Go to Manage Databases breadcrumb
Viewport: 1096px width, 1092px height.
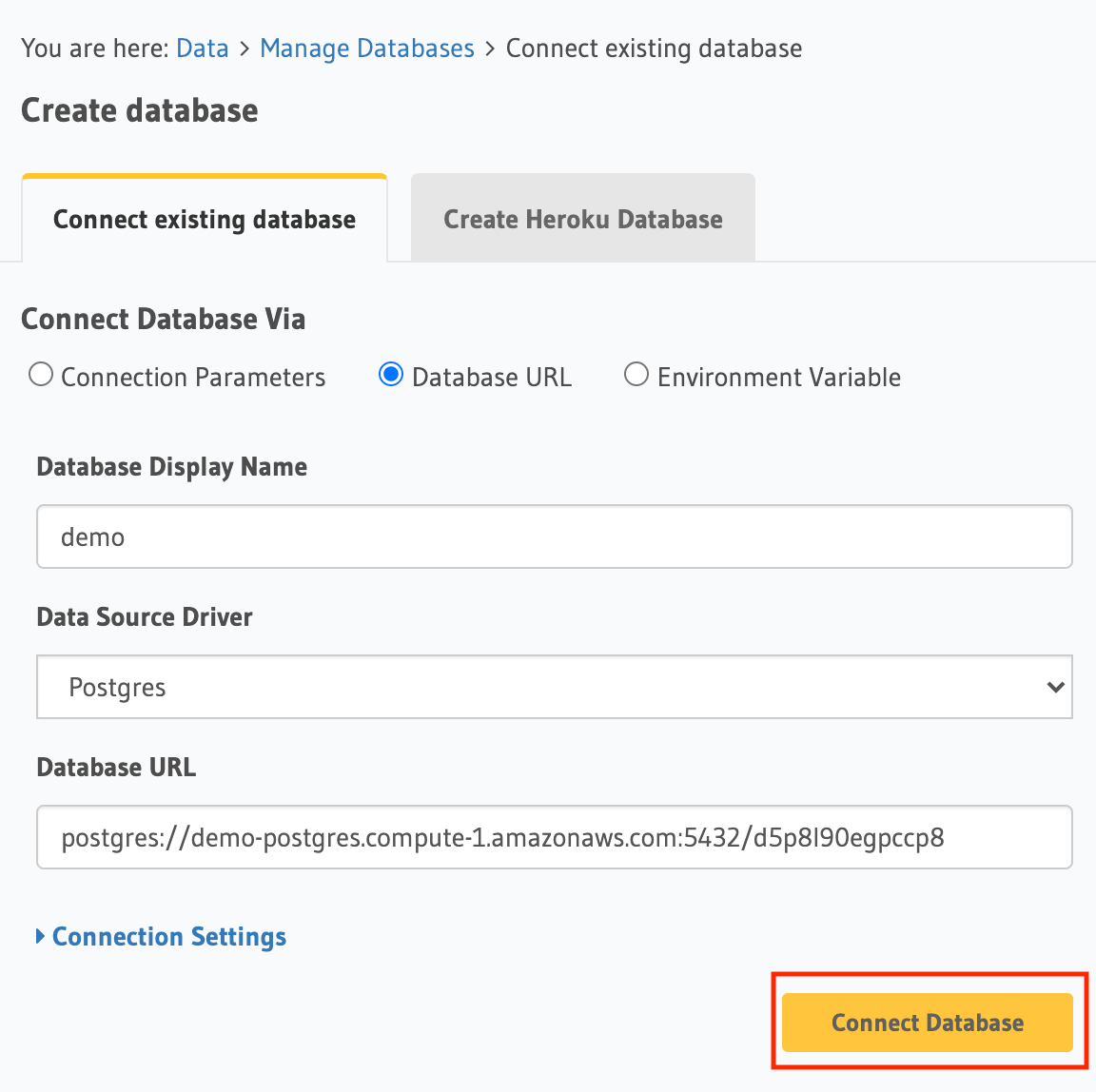point(366,49)
